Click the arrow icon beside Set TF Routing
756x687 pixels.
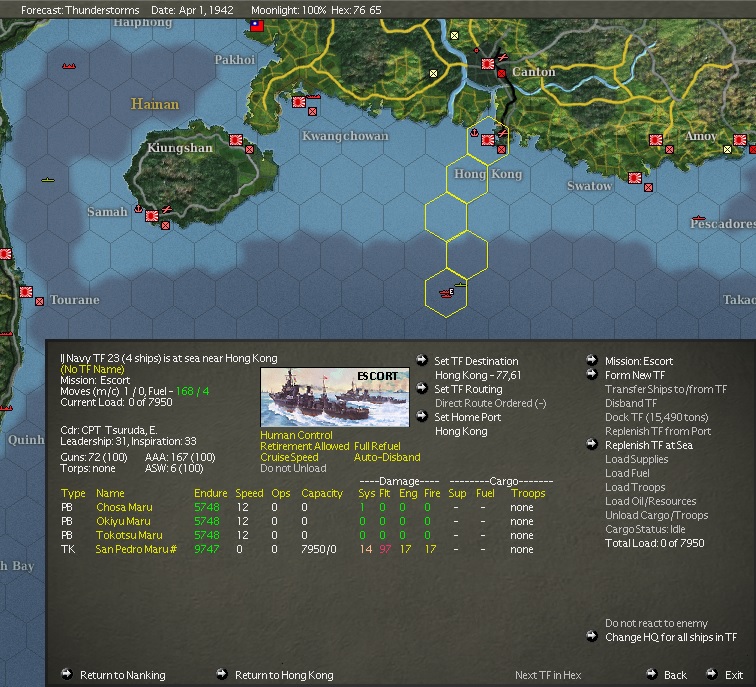pos(422,388)
